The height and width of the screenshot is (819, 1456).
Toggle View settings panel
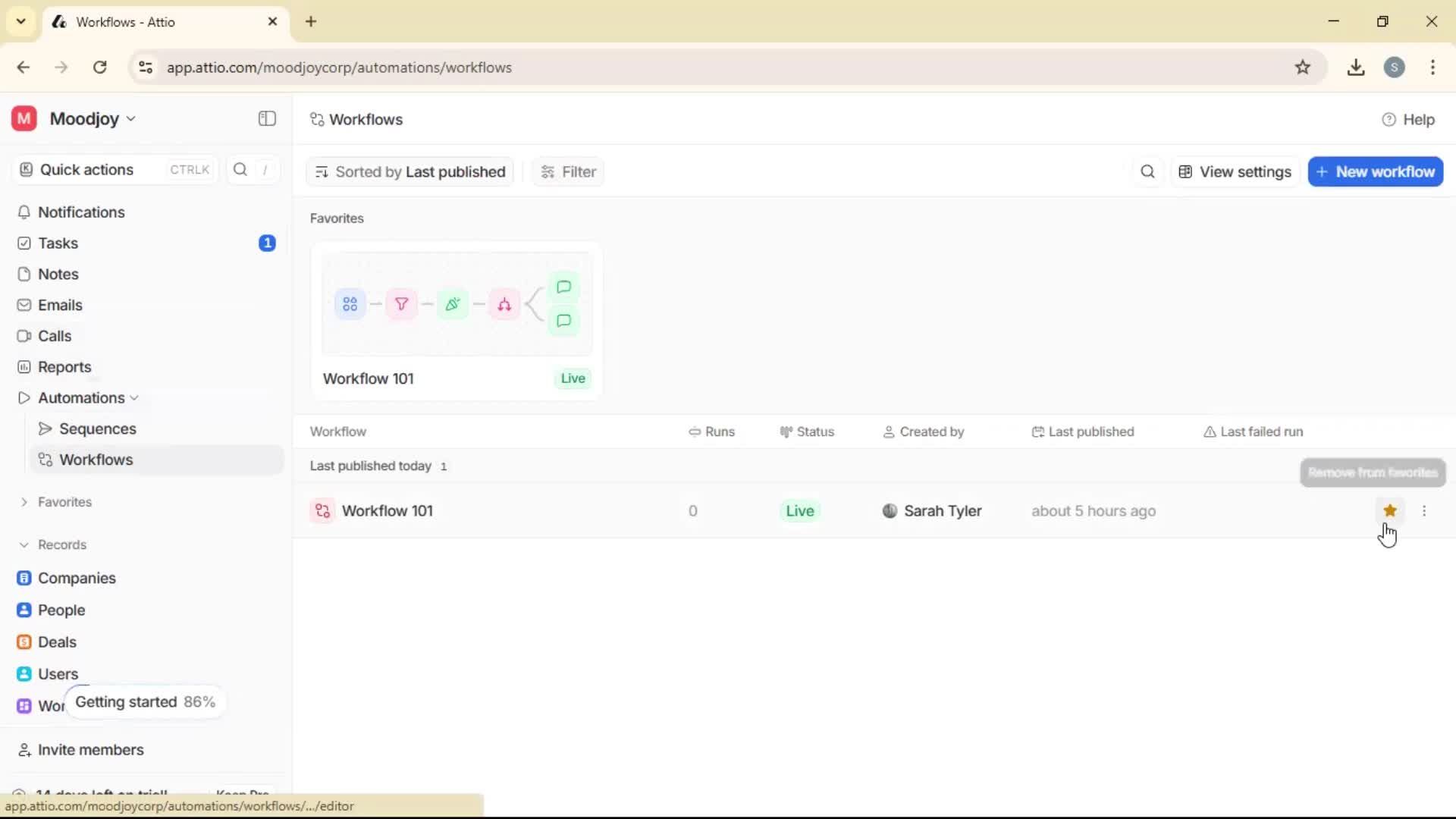point(1235,171)
